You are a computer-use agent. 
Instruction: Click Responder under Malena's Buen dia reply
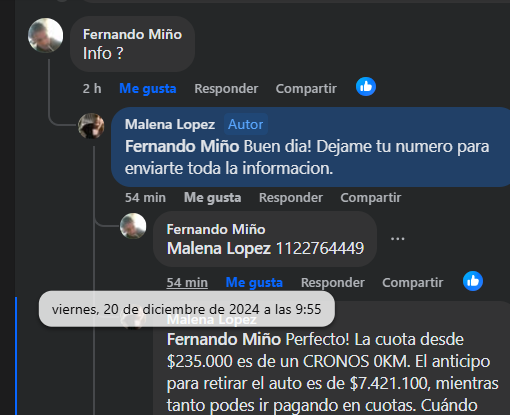(x=291, y=198)
